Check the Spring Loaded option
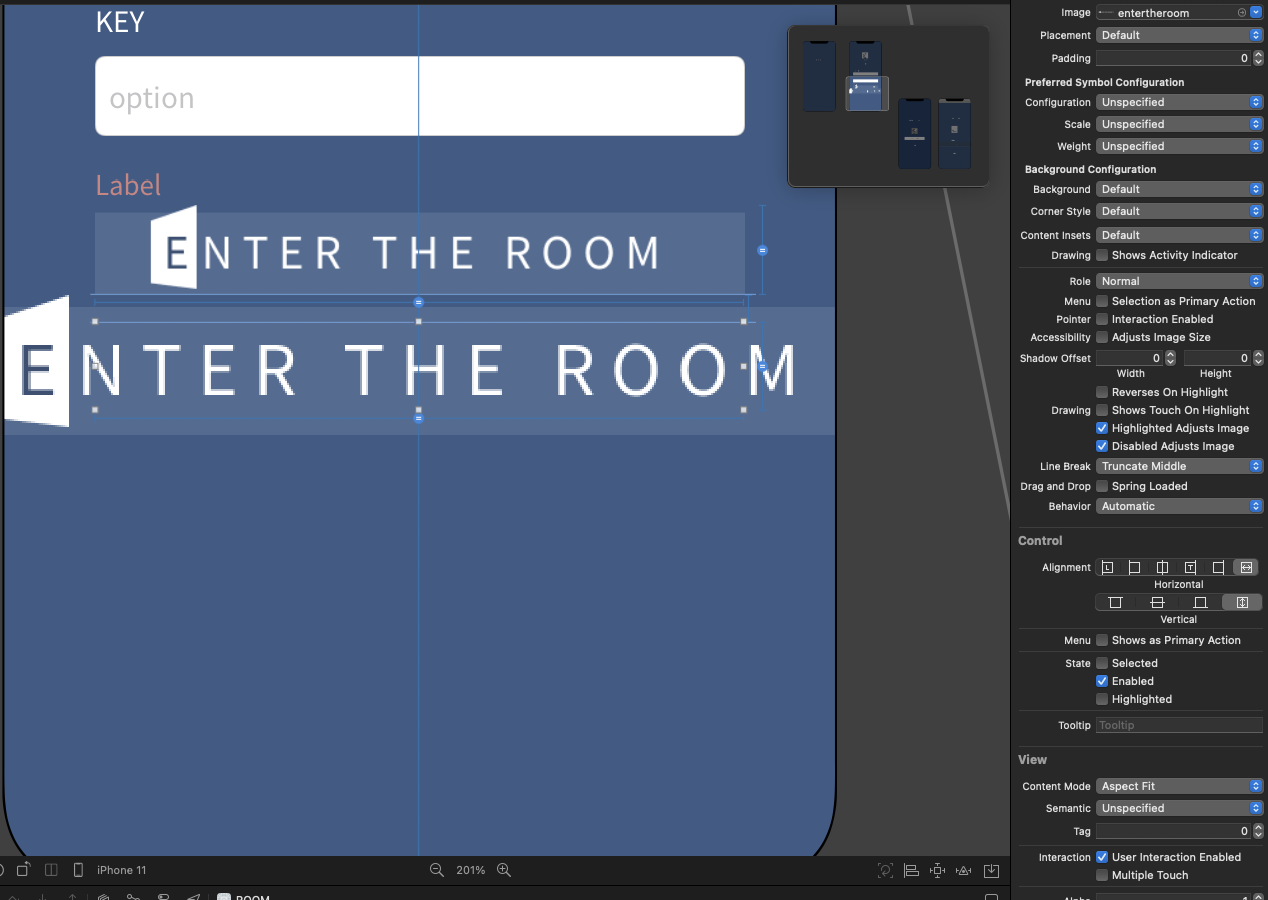 pyautogui.click(x=1102, y=486)
